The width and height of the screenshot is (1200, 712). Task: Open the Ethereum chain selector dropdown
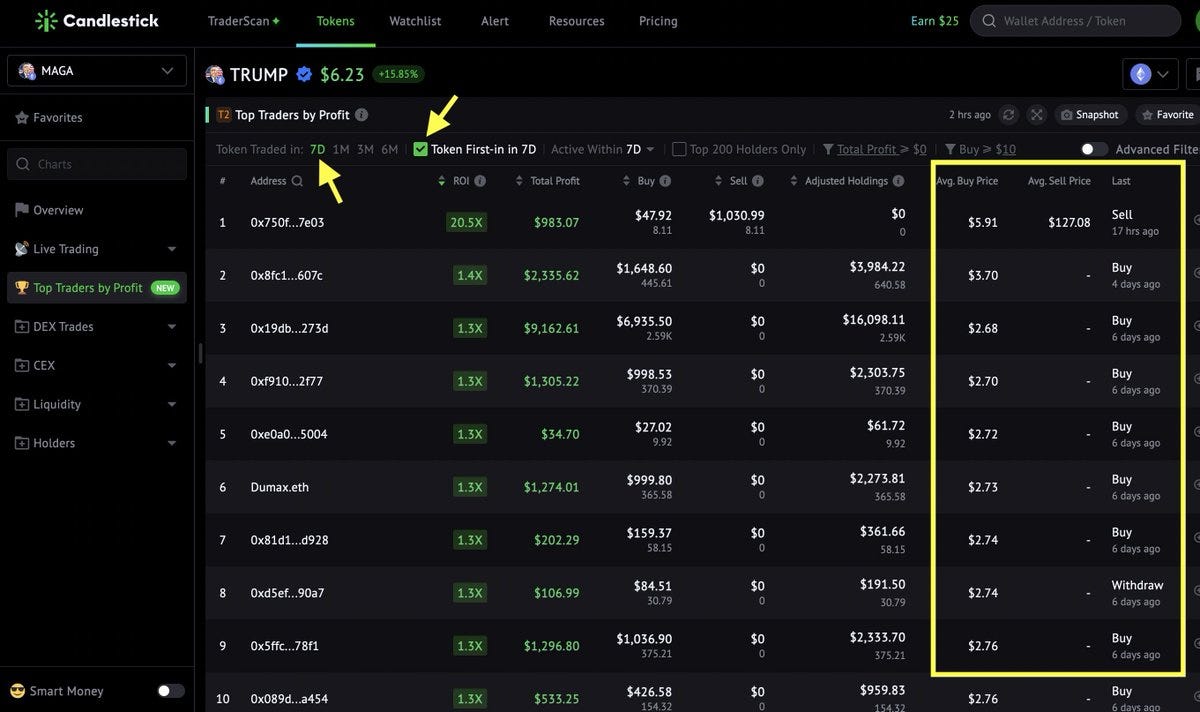[x=1150, y=74]
